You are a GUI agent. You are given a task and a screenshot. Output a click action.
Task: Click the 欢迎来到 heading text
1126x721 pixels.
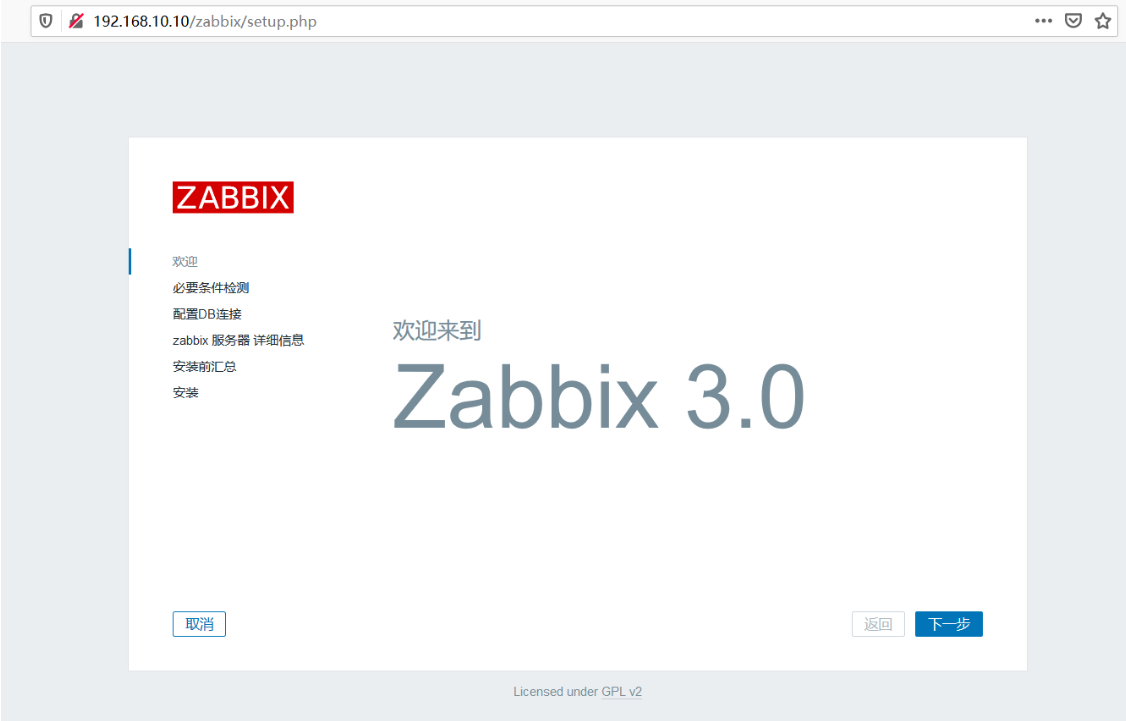point(437,330)
